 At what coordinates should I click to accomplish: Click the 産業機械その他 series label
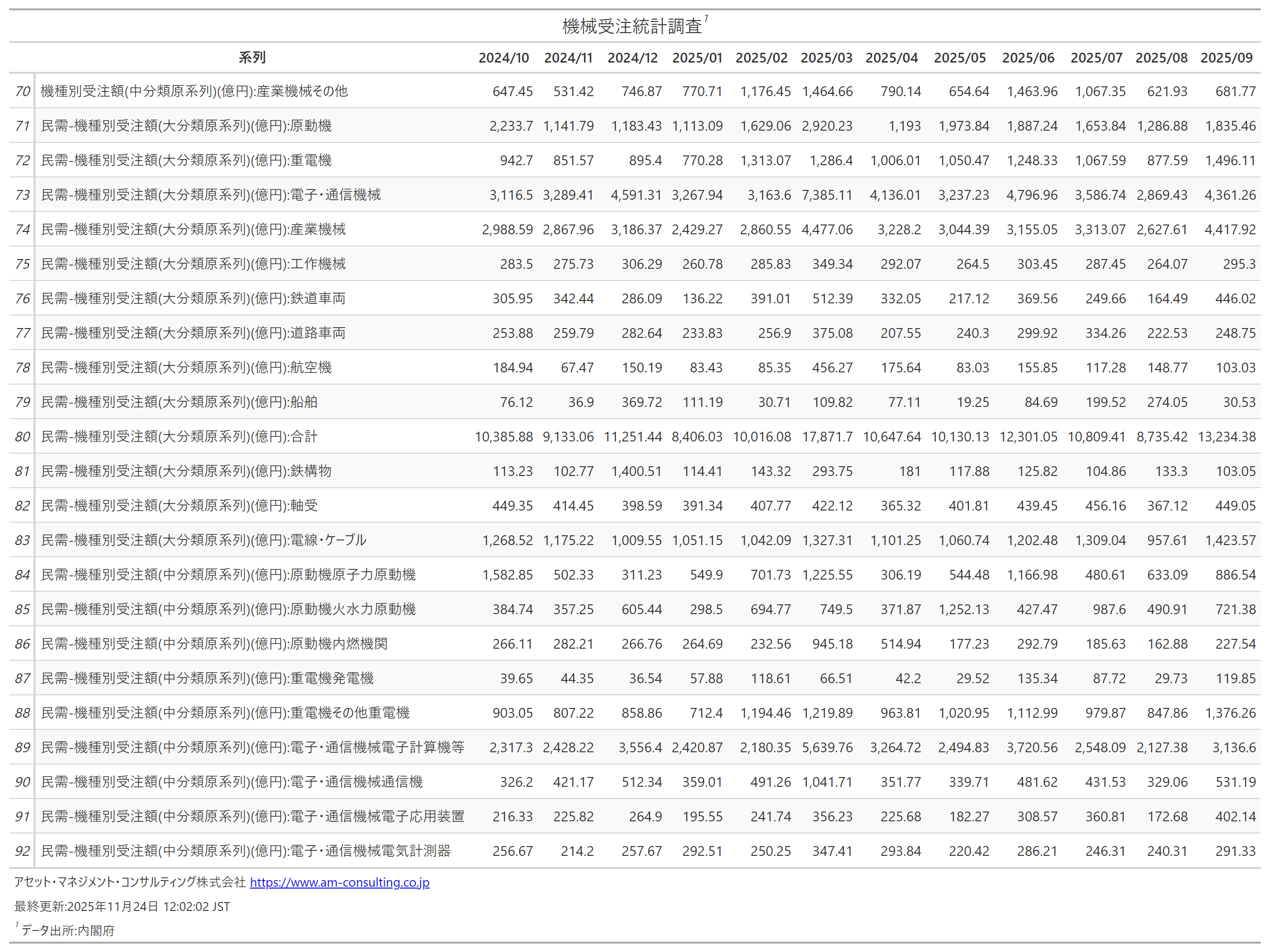[194, 91]
